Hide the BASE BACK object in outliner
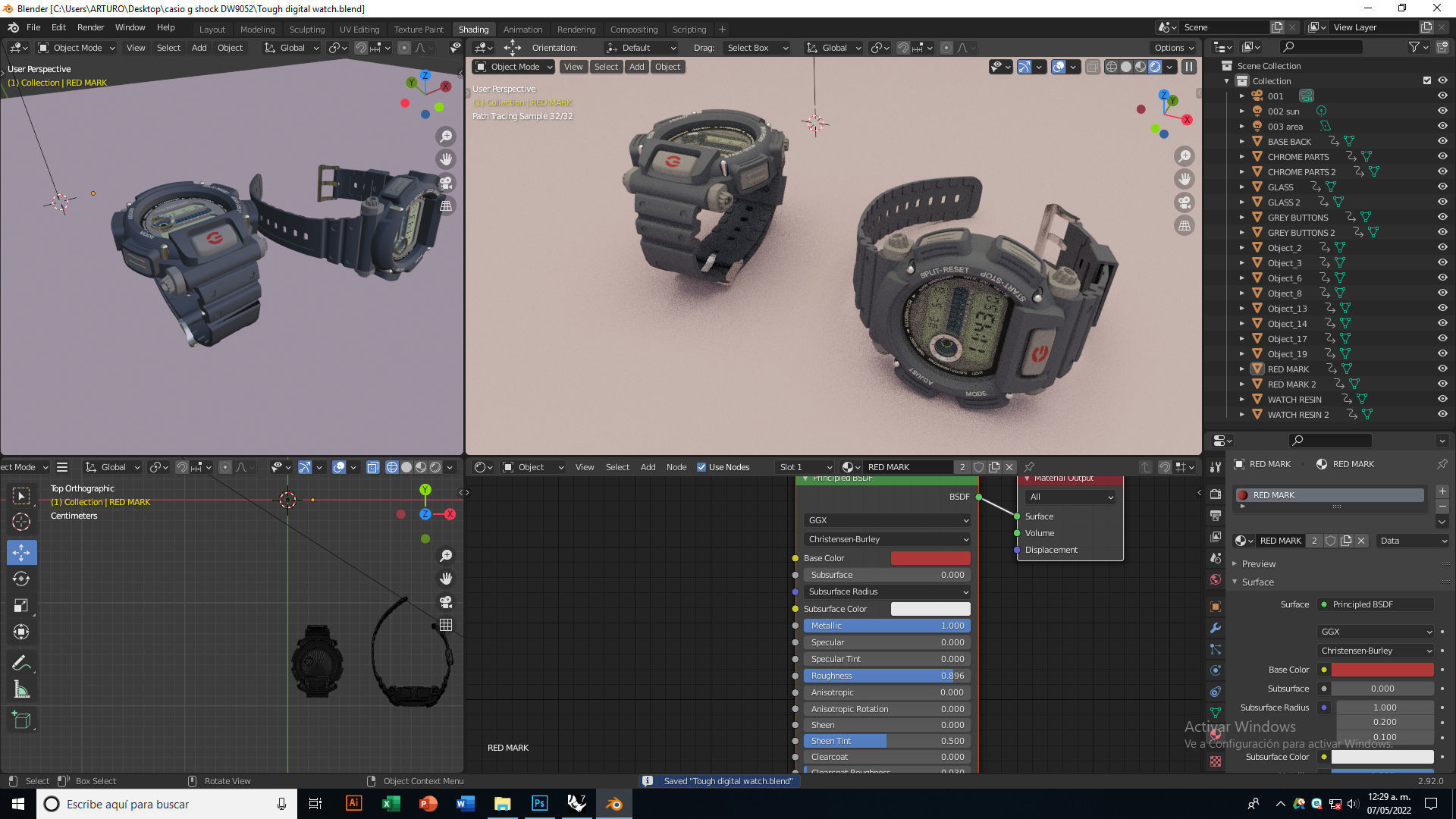The width and height of the screenshot is (1456, 819). [1442, 142]
